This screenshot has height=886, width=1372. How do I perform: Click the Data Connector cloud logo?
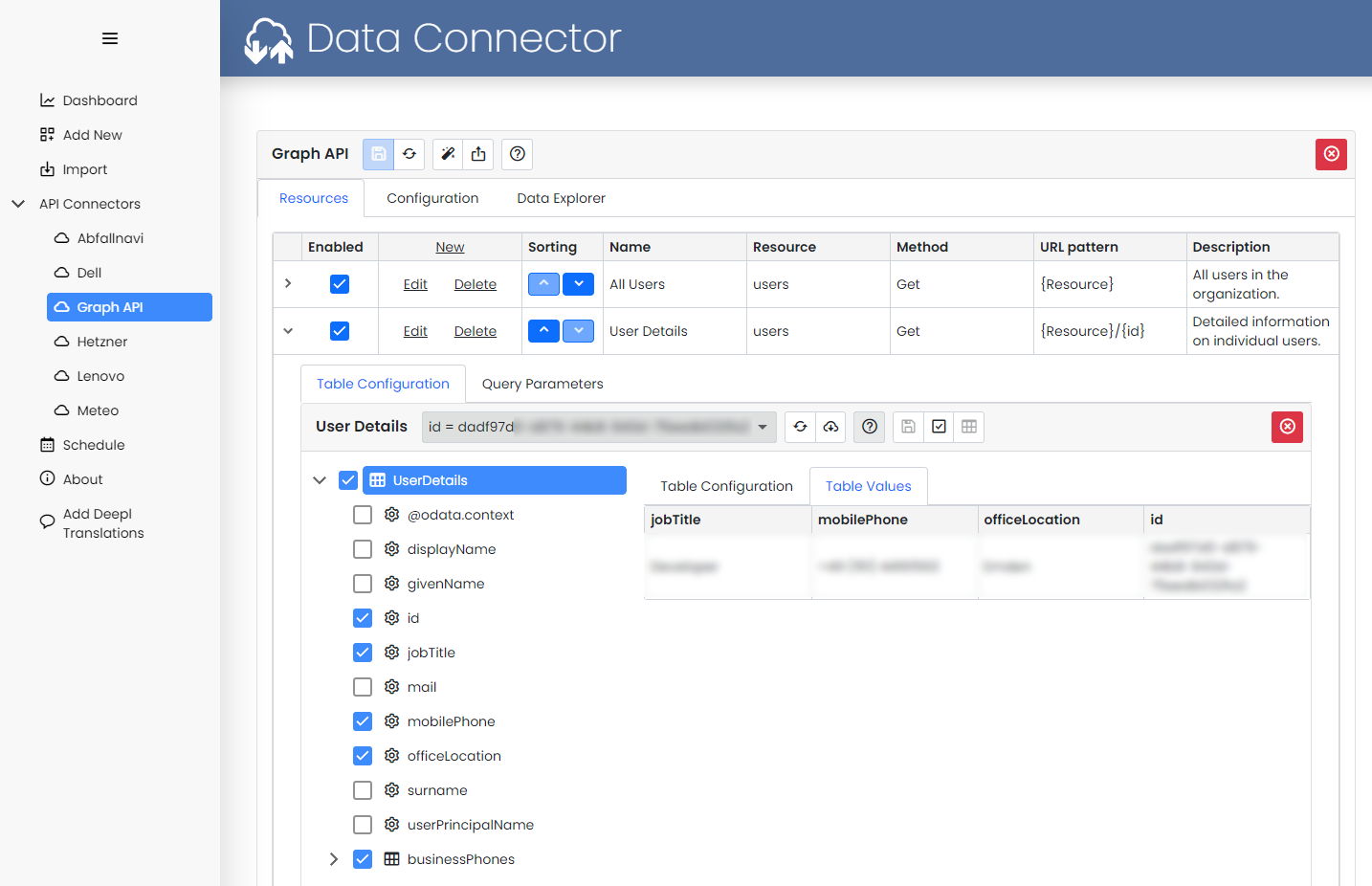269,40
